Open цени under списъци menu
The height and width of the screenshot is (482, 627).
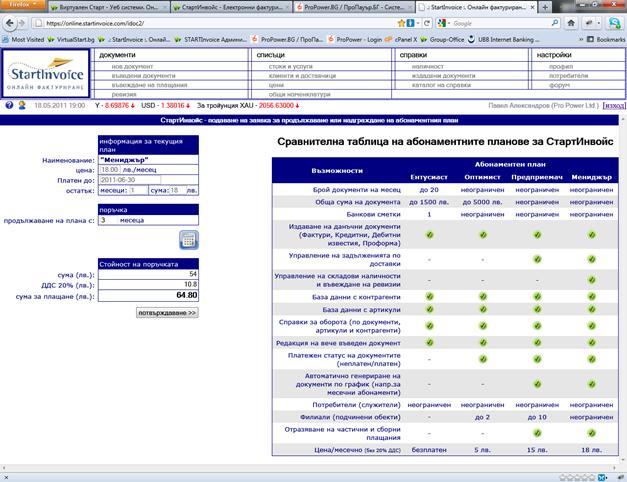click(276, 85)
